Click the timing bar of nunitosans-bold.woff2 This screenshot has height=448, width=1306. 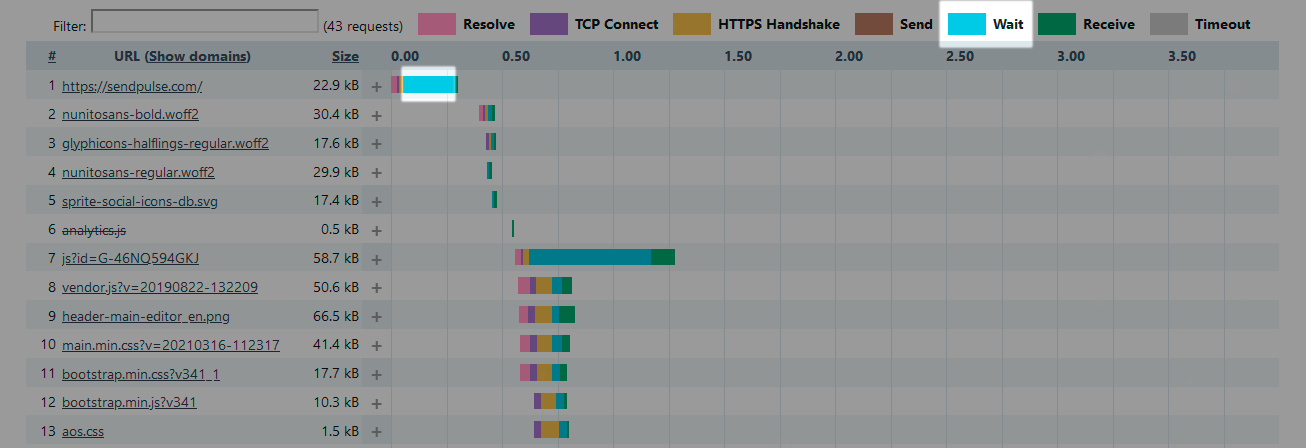point(487,113)
